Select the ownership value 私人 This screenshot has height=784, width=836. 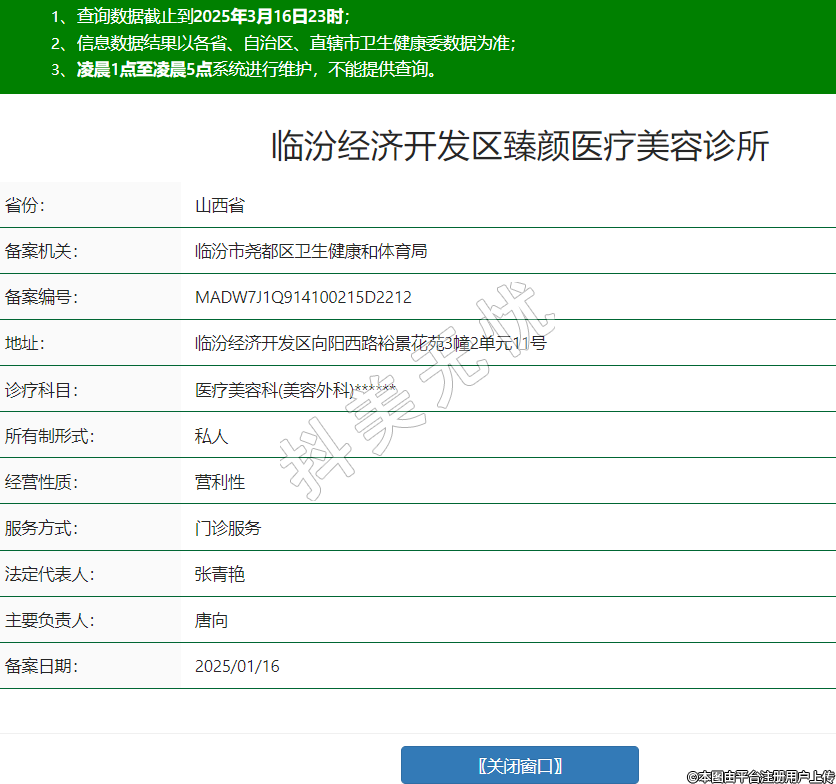(x=211, y=436)
